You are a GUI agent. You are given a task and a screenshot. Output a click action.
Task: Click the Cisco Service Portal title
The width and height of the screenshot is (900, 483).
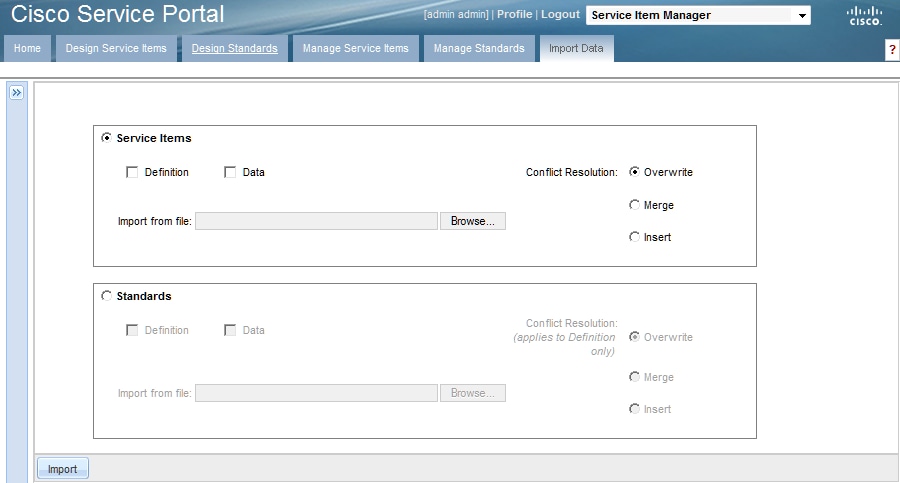(x=117, y=14)
